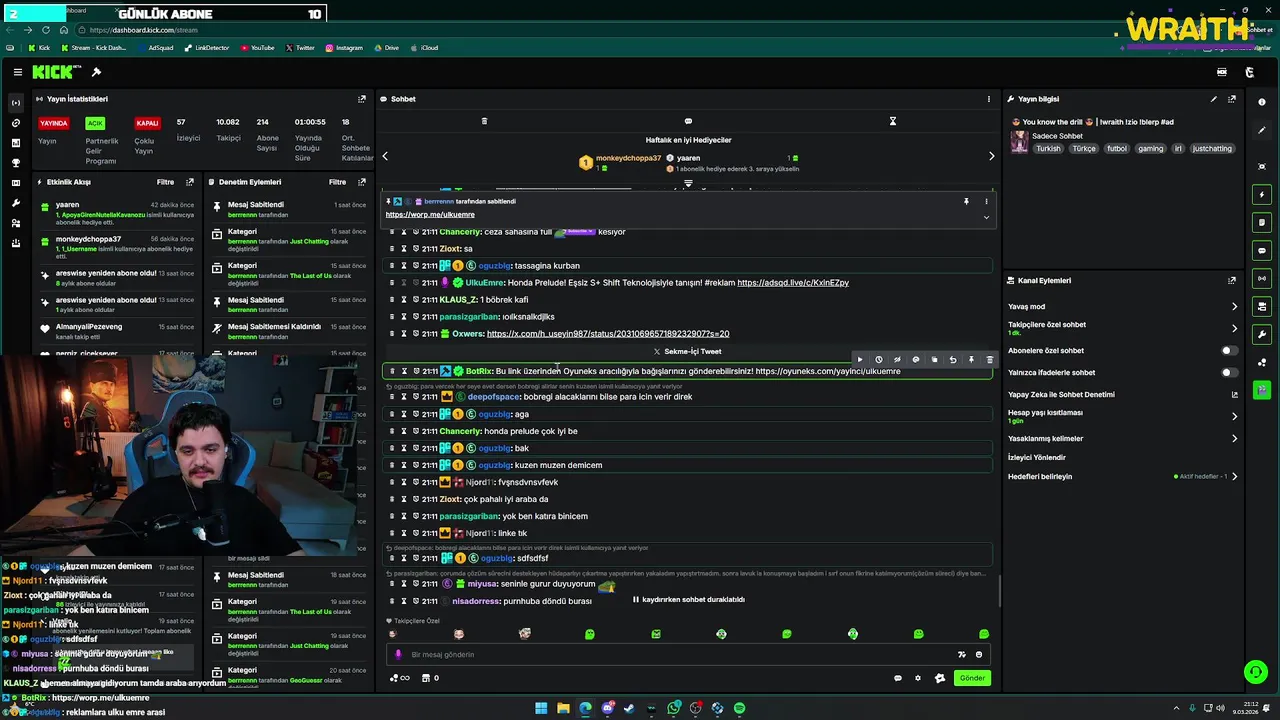This screenshot has height=720, width=1280.
Task: Click the moderator gavel icon near Kick logo
Action: click(96, 72)
